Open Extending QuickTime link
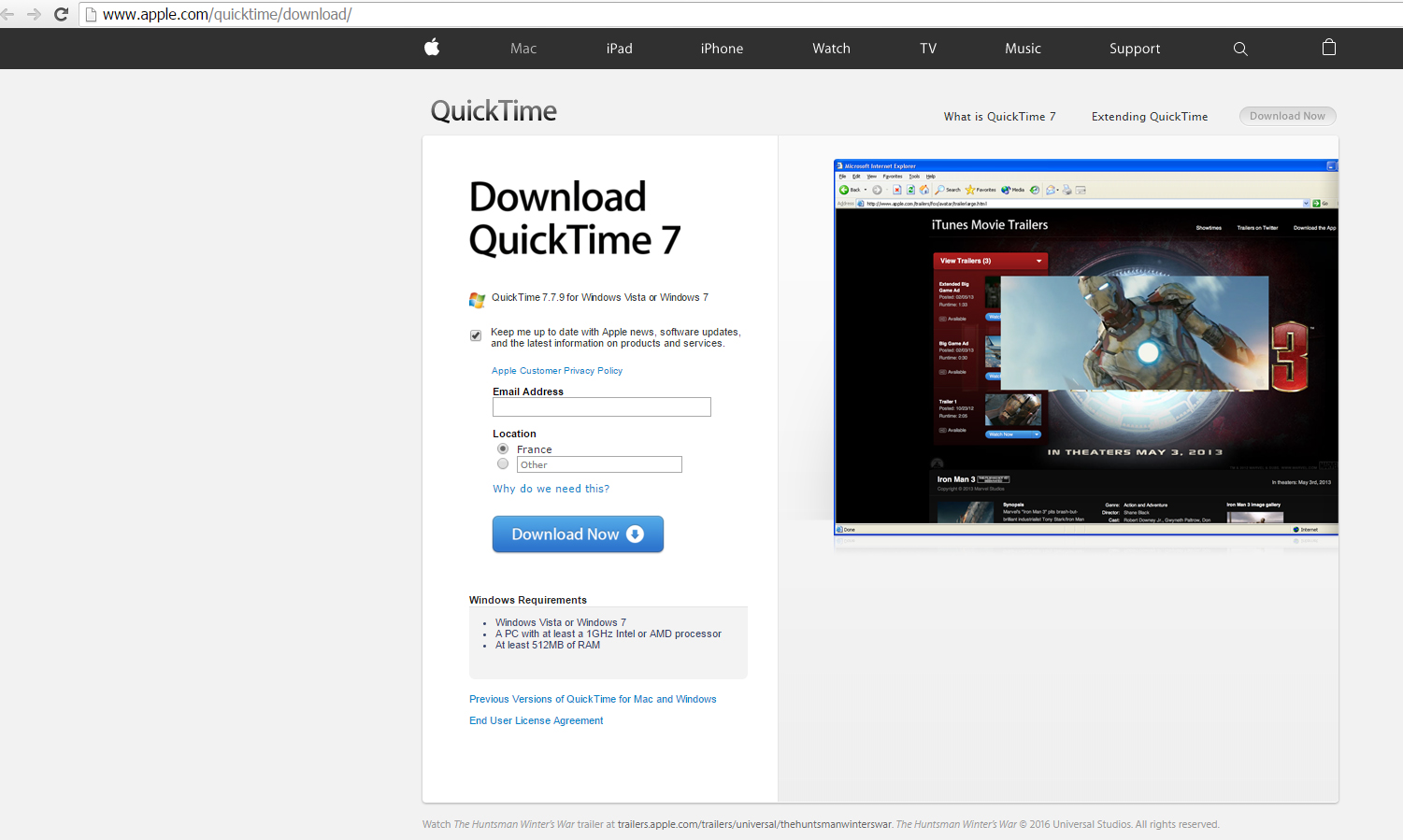1403x840 pixels. coord(1150,117)
